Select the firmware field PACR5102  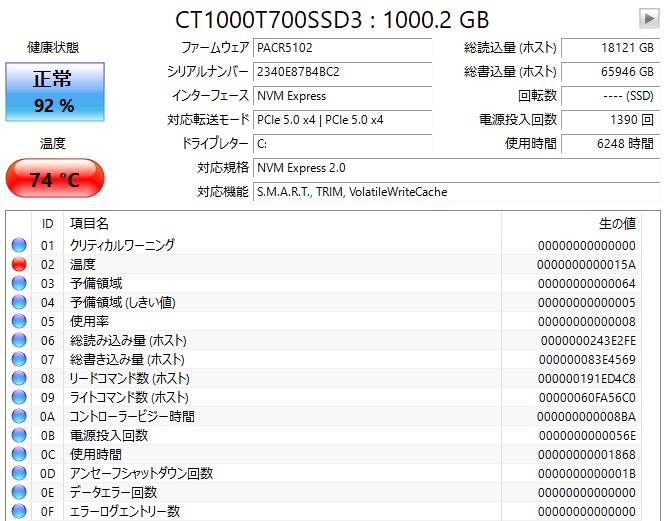click(340, 47)
